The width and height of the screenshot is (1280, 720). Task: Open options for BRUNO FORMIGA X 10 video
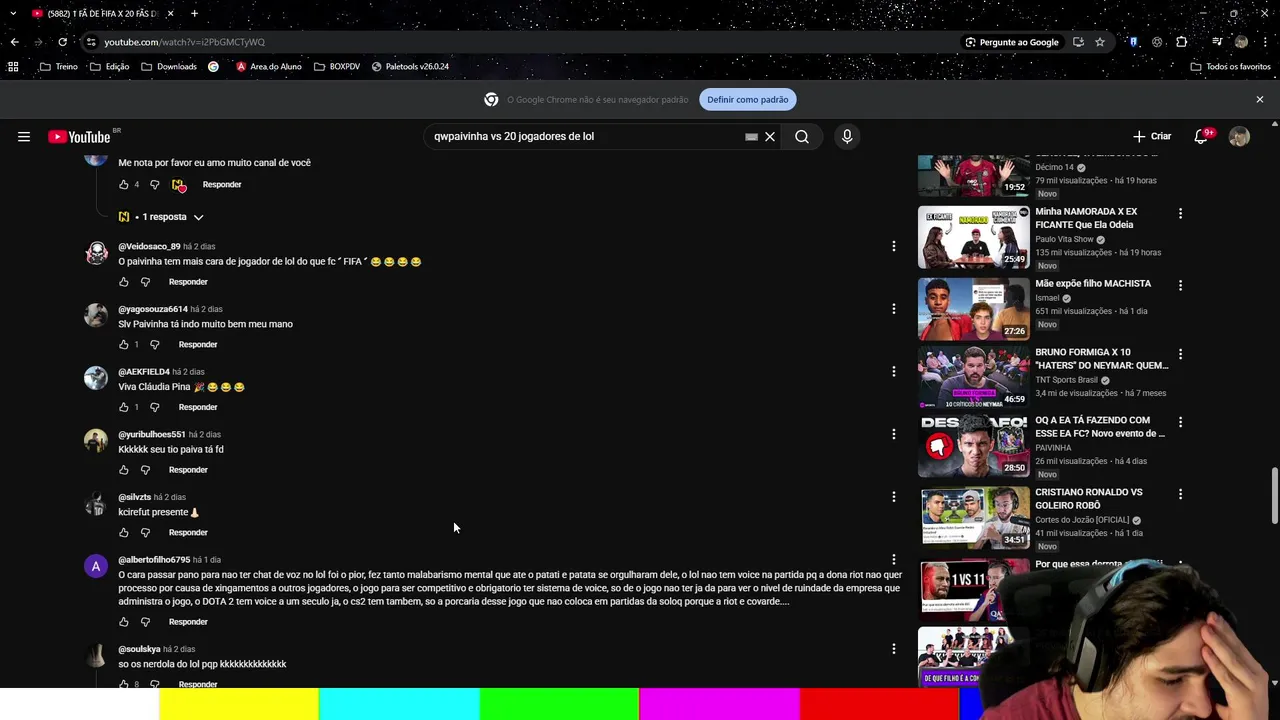point(1180,353)
